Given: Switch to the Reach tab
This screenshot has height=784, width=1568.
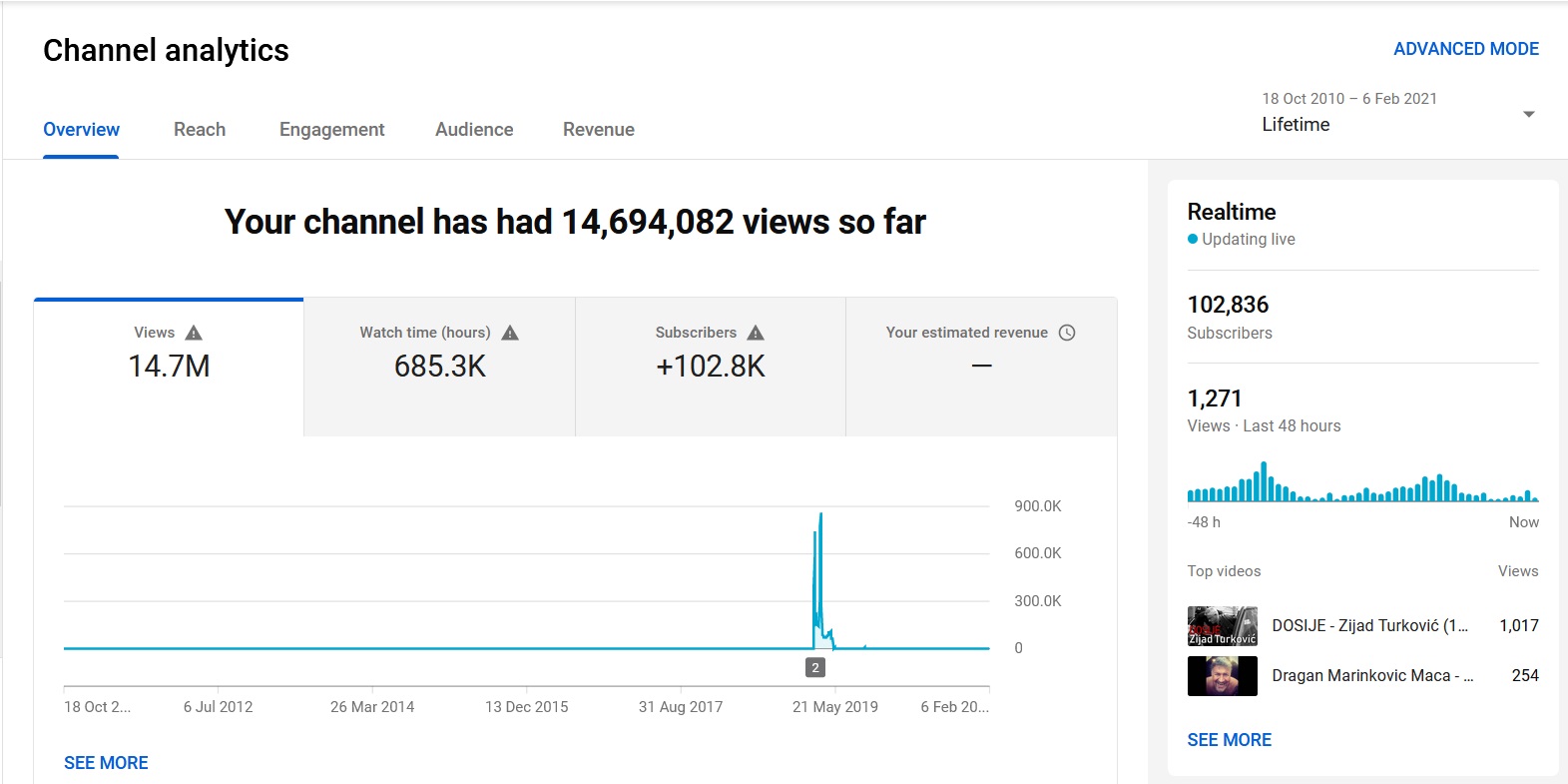Looking at the screenshot, I should (200, 129).
